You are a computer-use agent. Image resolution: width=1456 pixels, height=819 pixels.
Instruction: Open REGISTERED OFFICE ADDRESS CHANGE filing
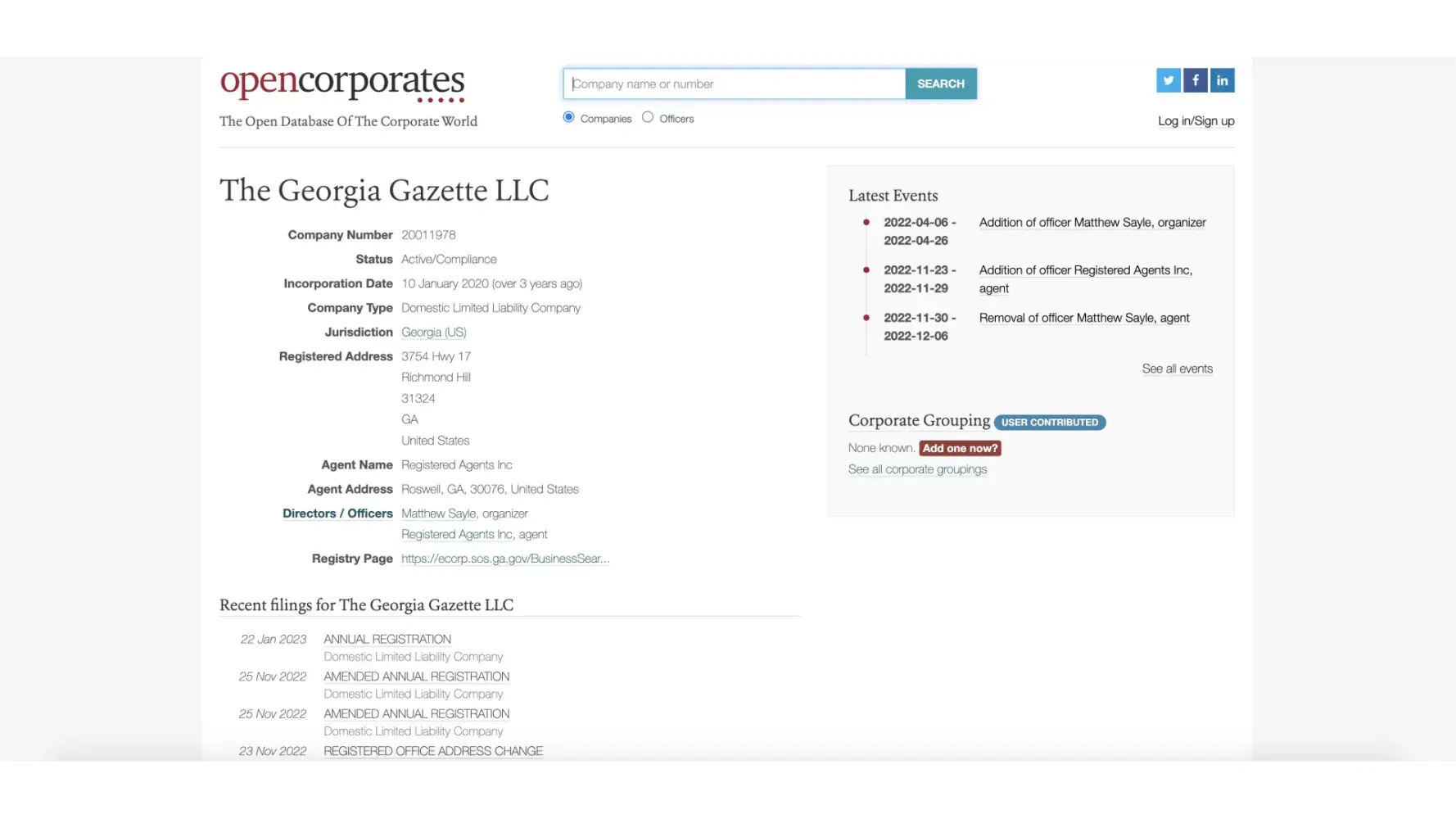pos(433,751)
